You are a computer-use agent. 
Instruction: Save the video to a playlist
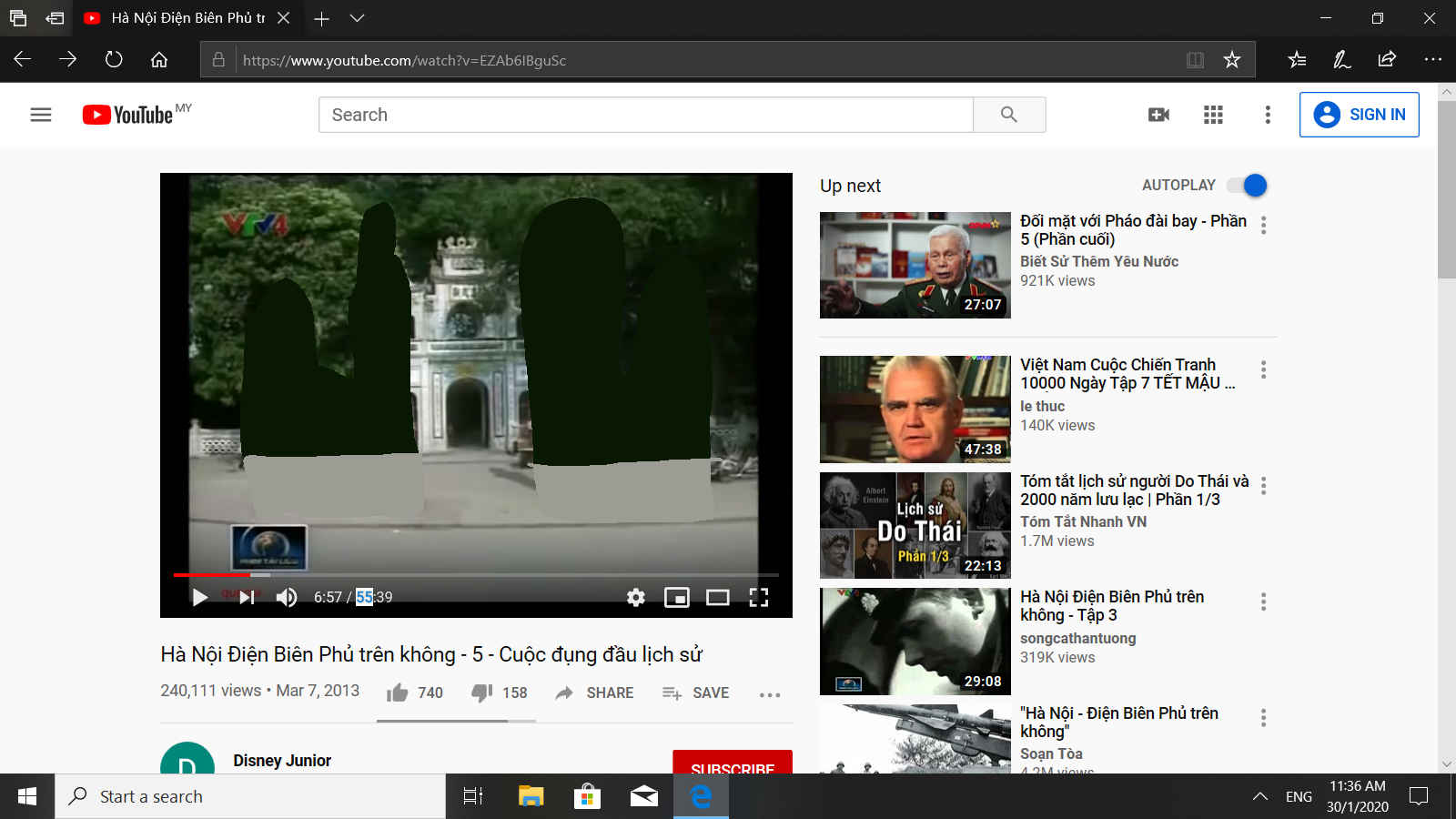pyautogui.click(x=696, y=693)
